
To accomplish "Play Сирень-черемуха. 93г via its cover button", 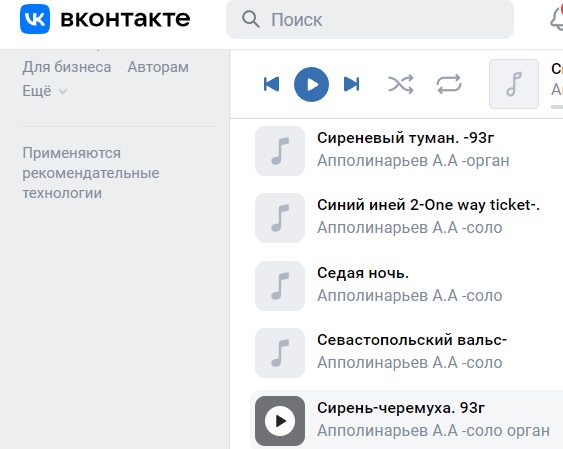I will pos(280,421).
